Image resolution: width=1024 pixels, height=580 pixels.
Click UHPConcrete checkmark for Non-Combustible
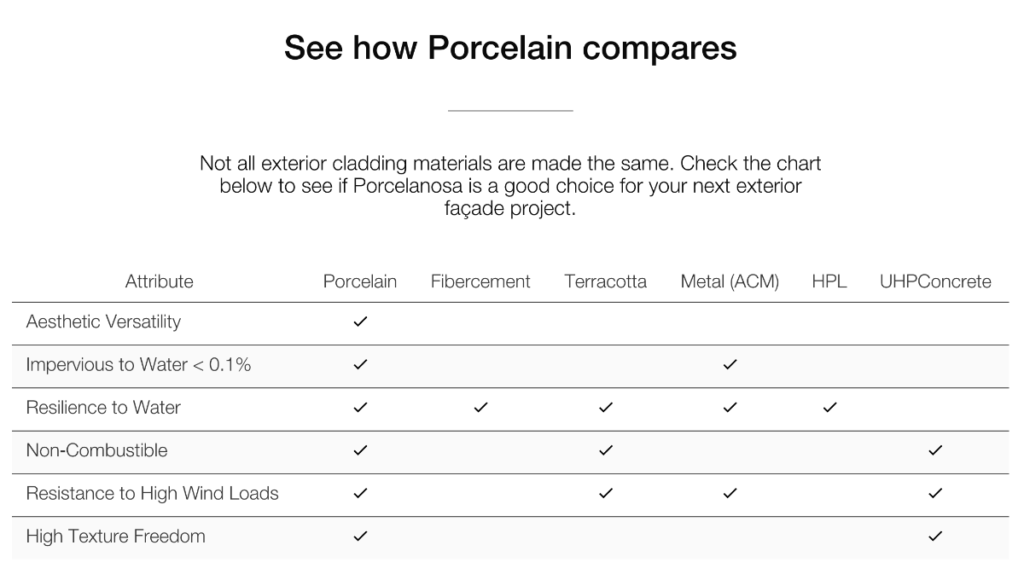[x=935, y=450]
